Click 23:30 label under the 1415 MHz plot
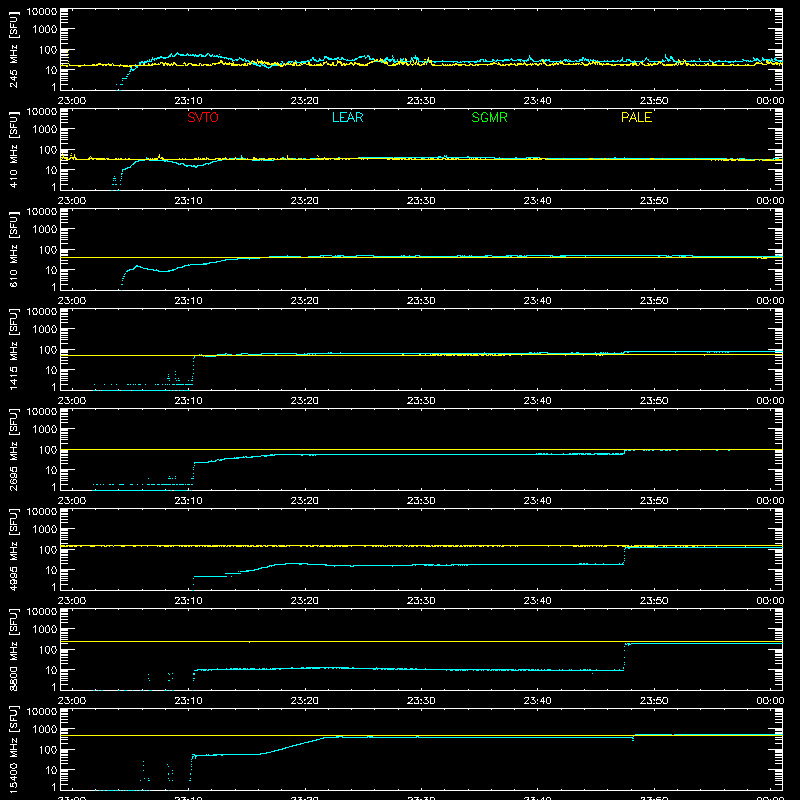The height and width of the screenshot is (800, 800). [x=421, y=401]
